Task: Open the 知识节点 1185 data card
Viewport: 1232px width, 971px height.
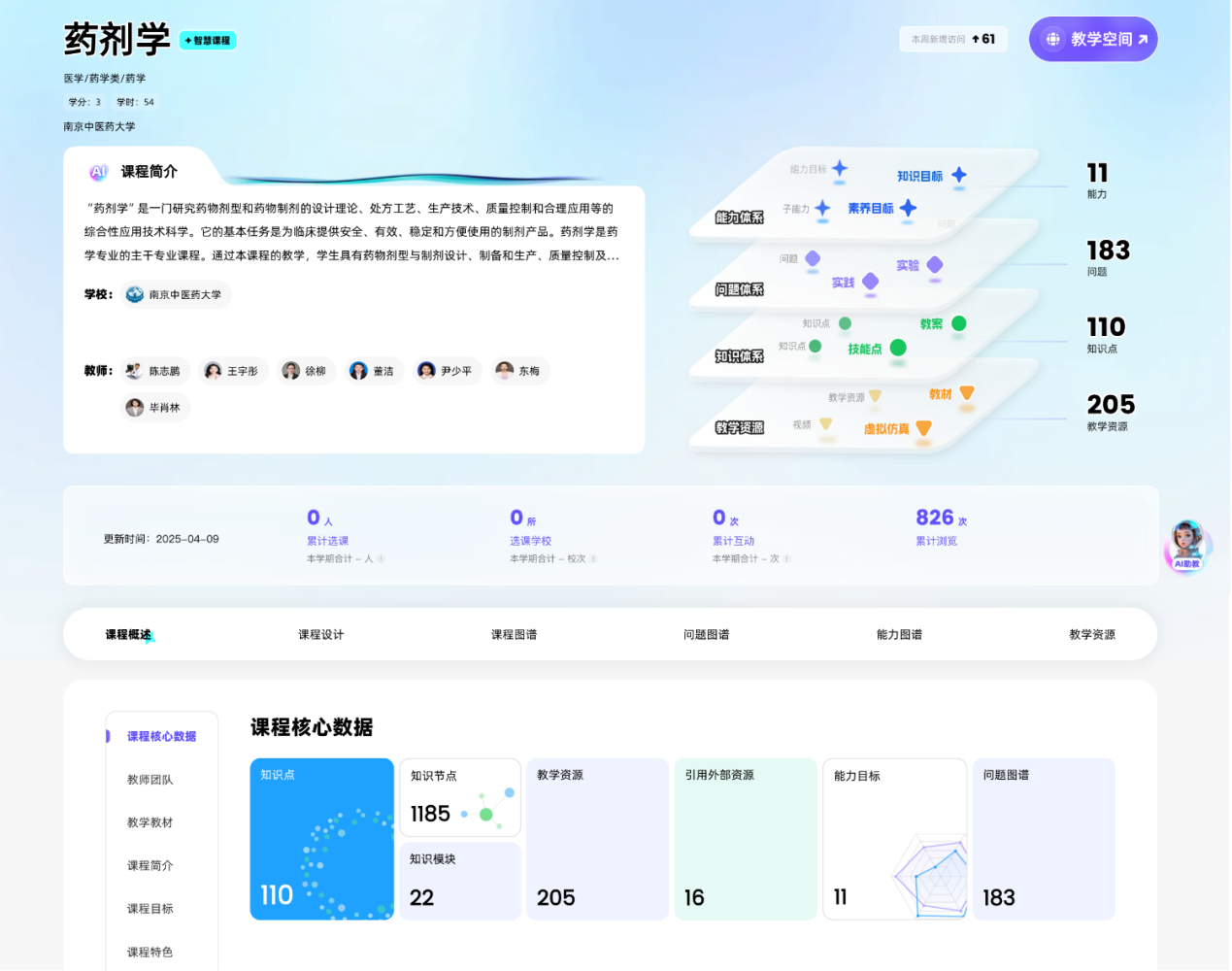Action: (459, 797)
